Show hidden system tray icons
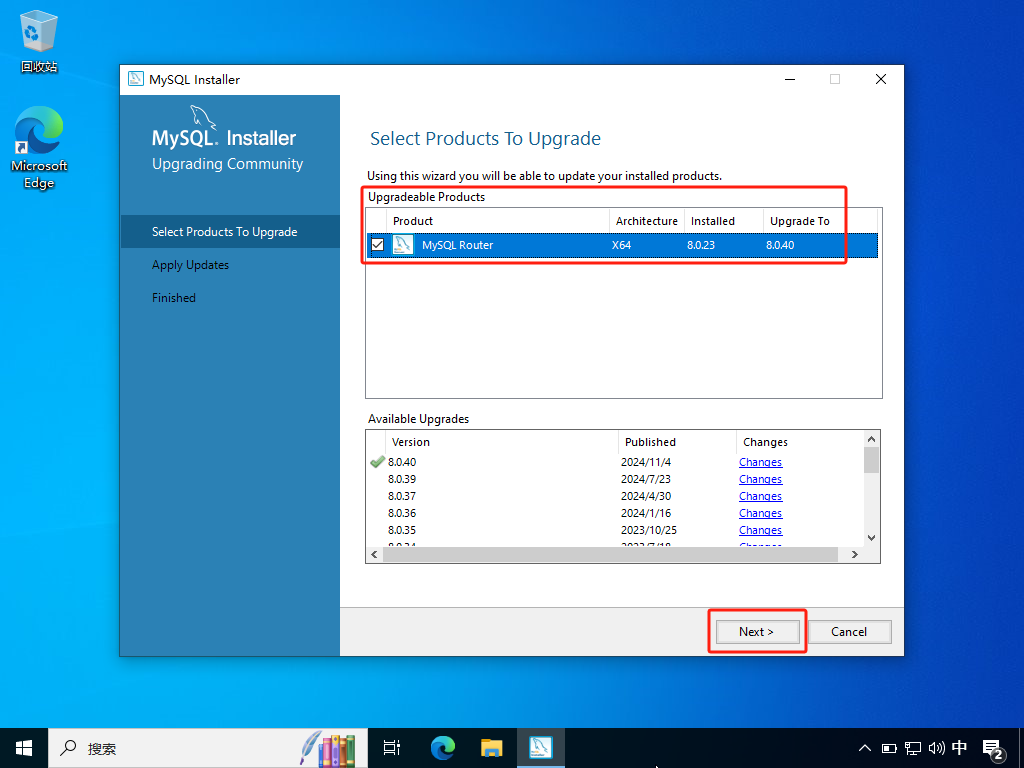1024x768 pixels. coord(865,747)
